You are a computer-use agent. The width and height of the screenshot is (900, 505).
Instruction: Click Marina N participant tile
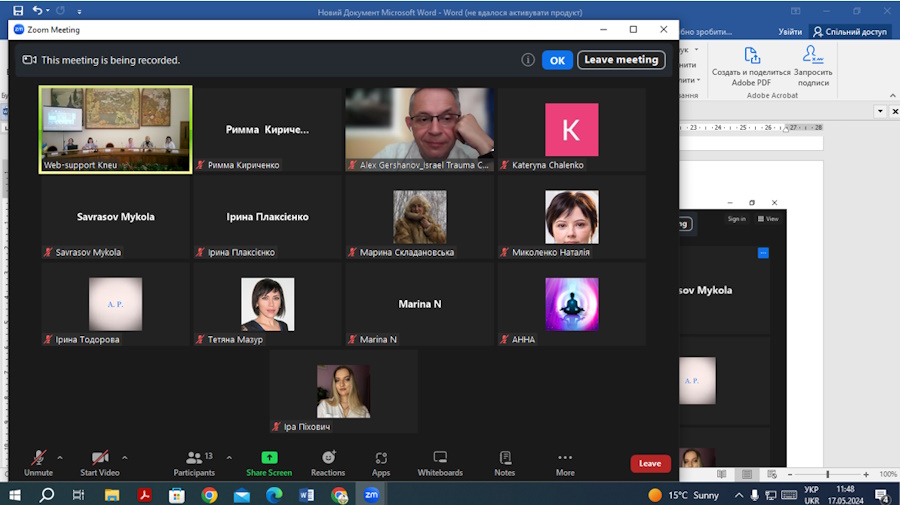pyautogui.click(x=420, y=304)
